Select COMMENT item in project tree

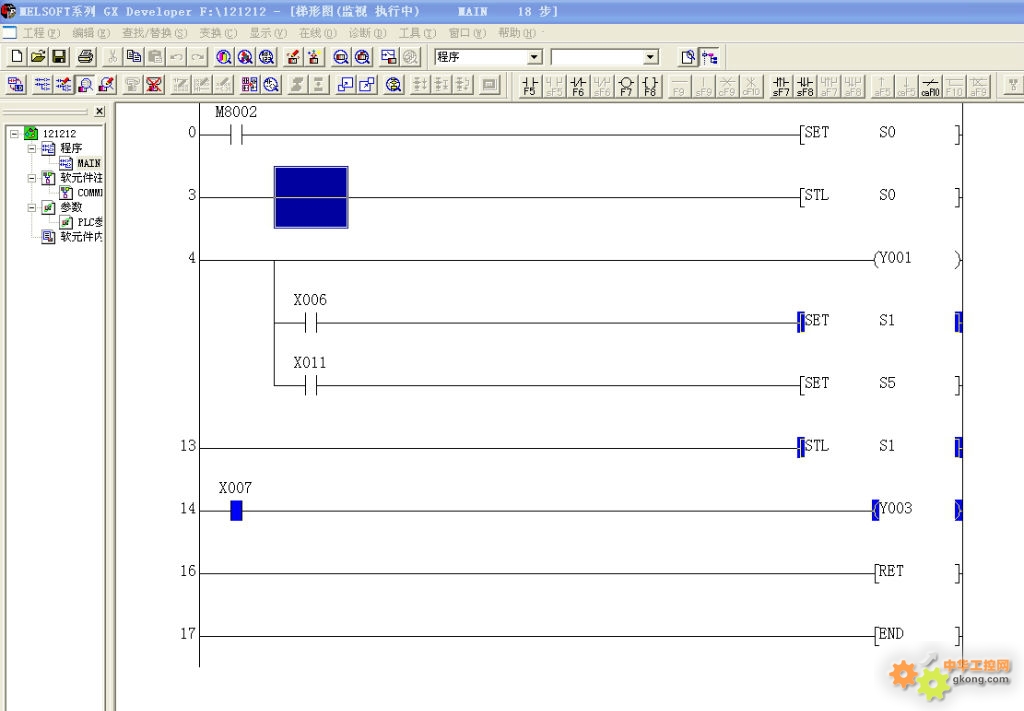[x=89, y=193]
